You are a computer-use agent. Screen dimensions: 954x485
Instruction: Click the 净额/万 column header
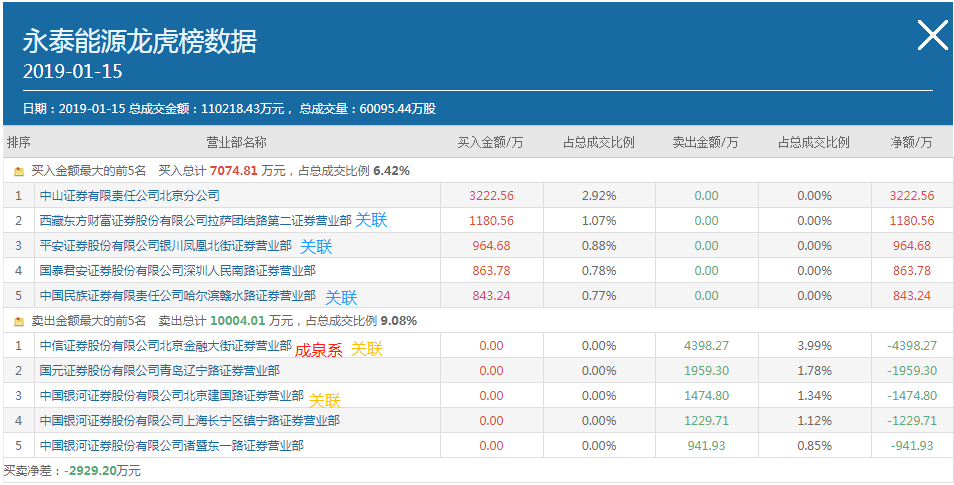[x=911, y=143]
